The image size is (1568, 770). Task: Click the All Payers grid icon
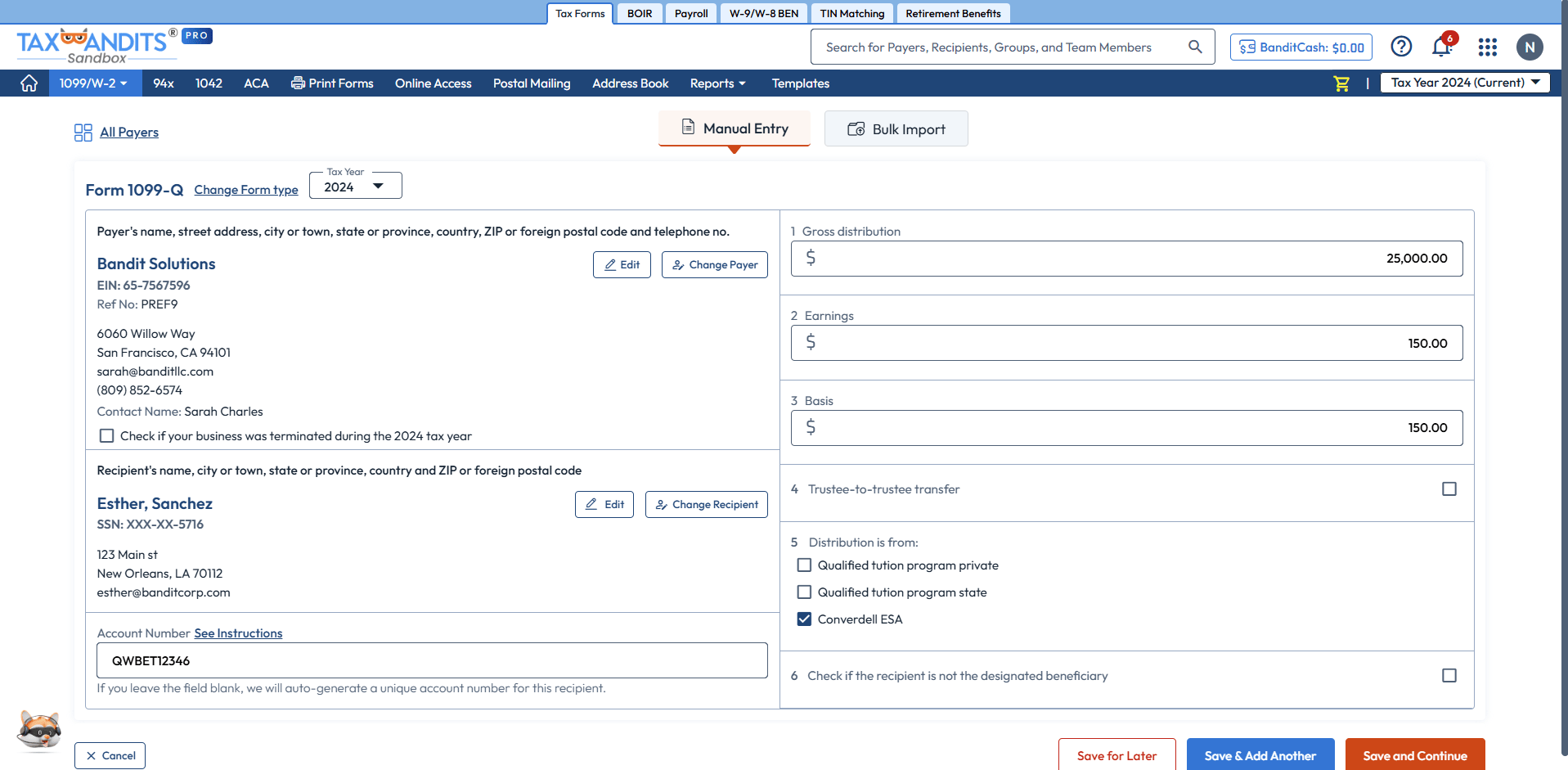tap(83, 133)
